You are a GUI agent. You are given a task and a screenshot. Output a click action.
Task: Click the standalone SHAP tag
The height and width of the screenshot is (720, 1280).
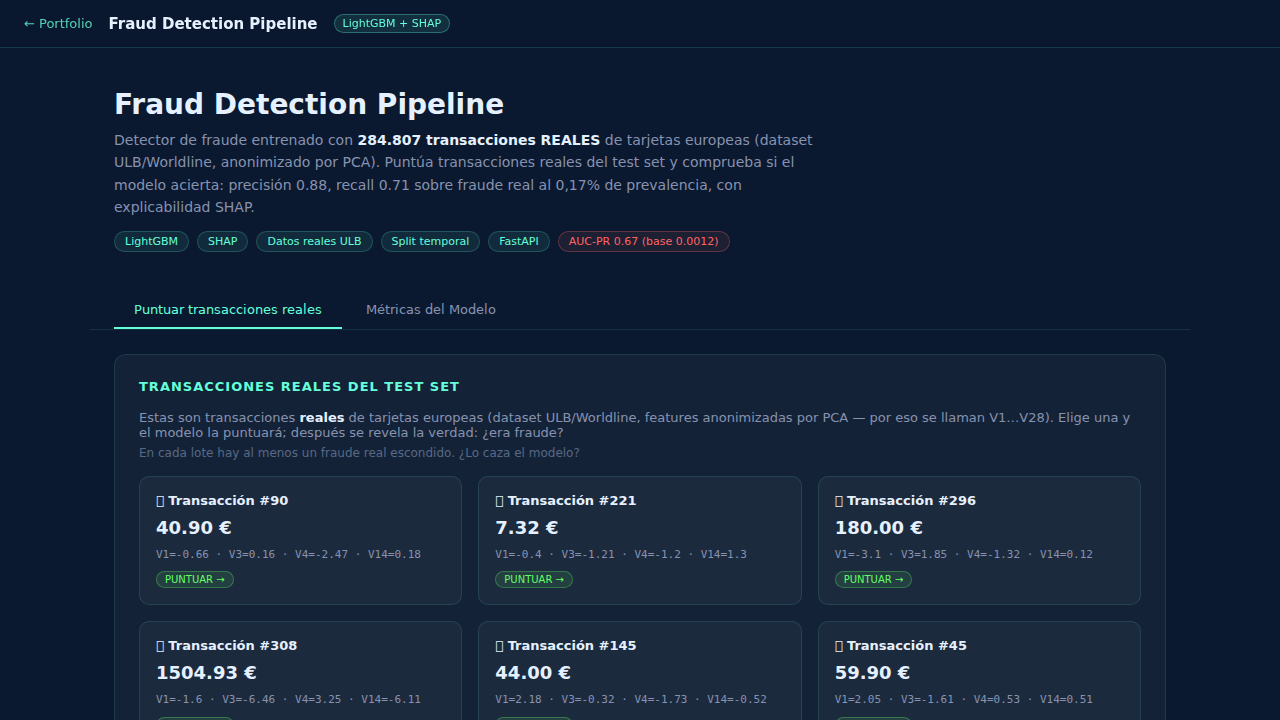[223, 242]
